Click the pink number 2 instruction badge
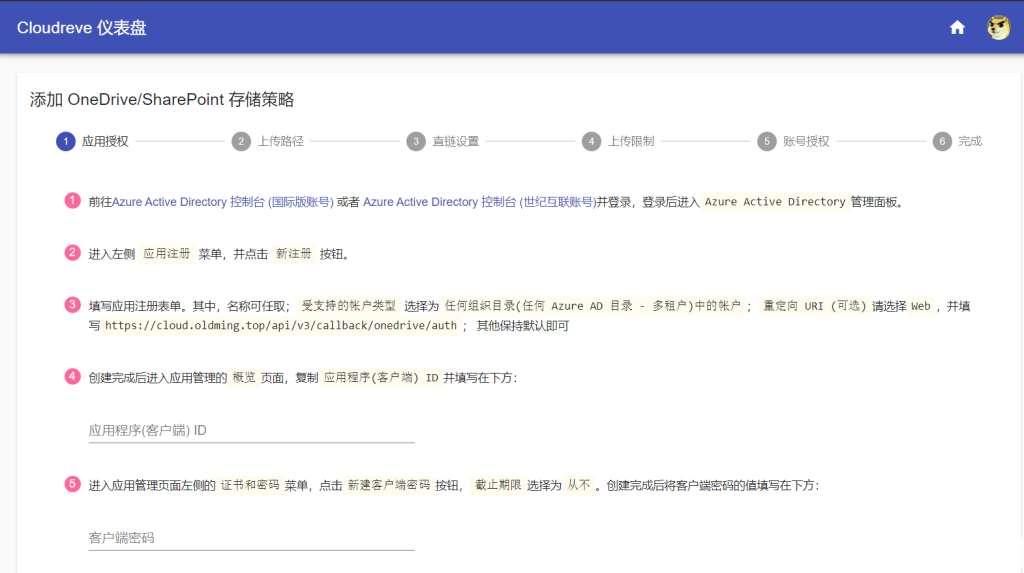Viewport: 1024px width, 573px height. tap(73, 253)
